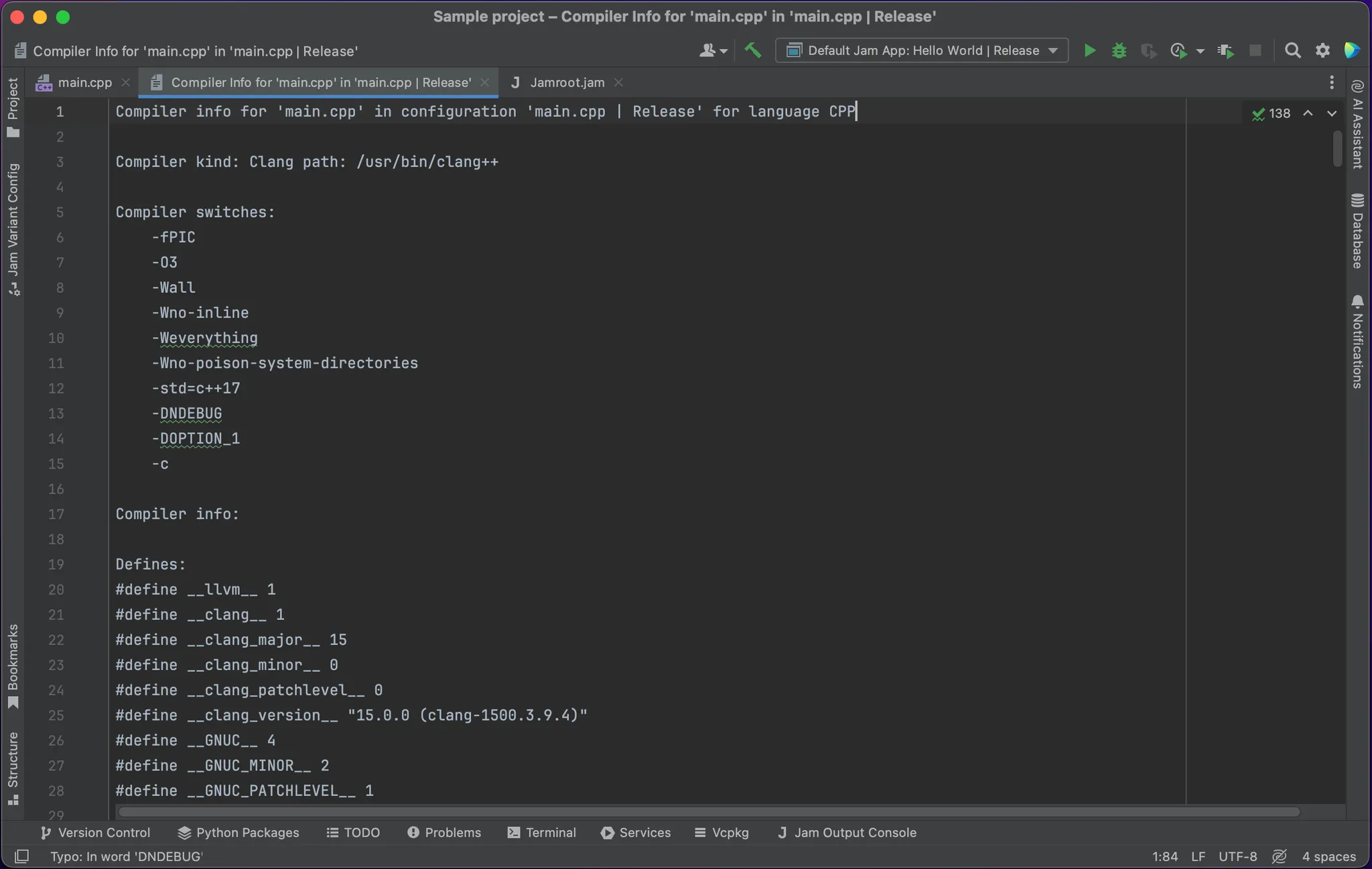Click the vertical editor scrollbar thumb

pos(1337,148)
